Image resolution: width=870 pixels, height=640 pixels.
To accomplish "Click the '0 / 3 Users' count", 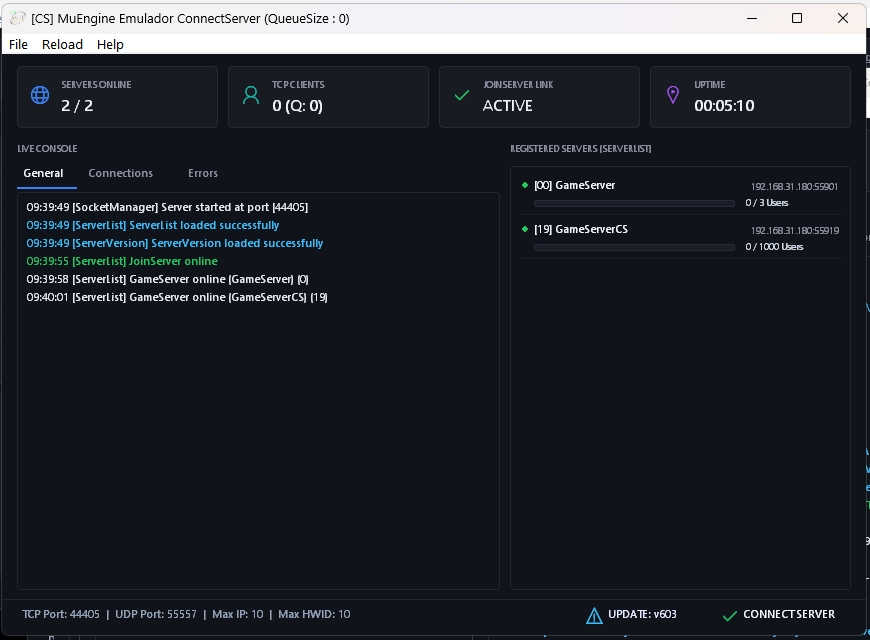I will point(767,203).
